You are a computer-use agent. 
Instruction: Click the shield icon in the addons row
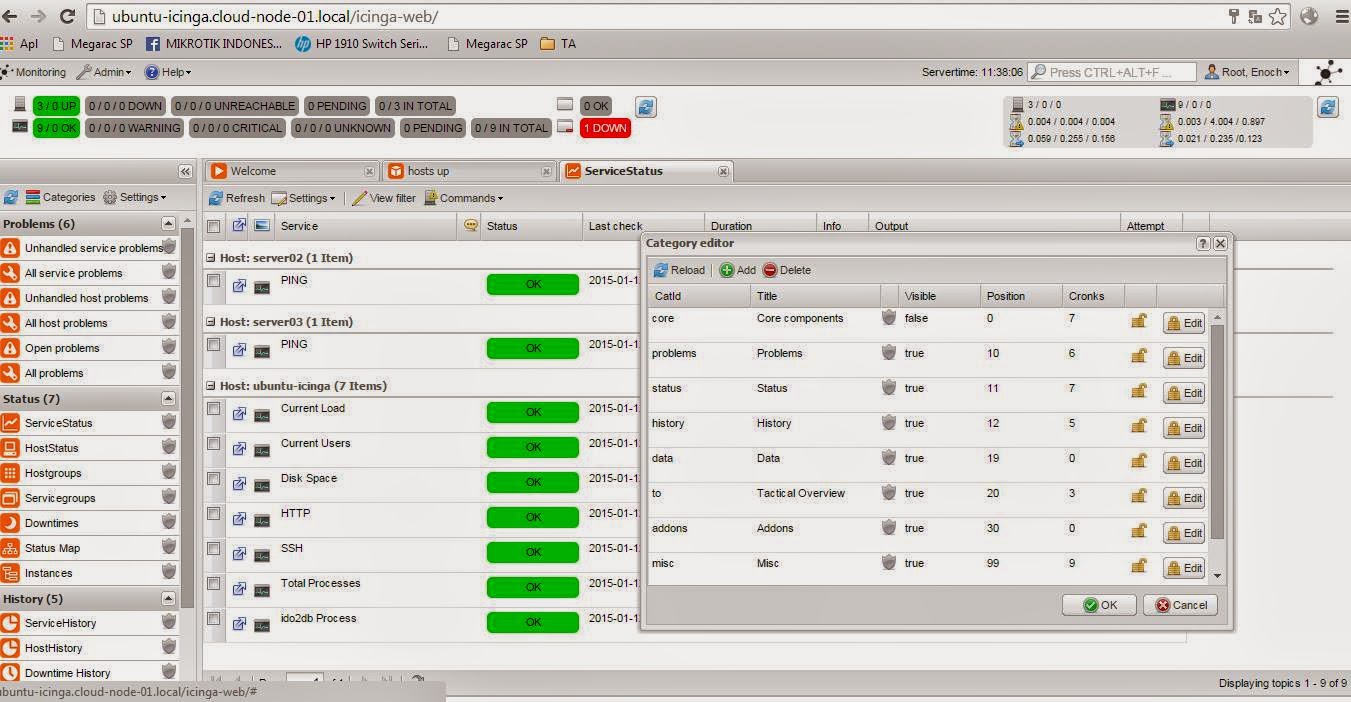[x=888, y=528]
